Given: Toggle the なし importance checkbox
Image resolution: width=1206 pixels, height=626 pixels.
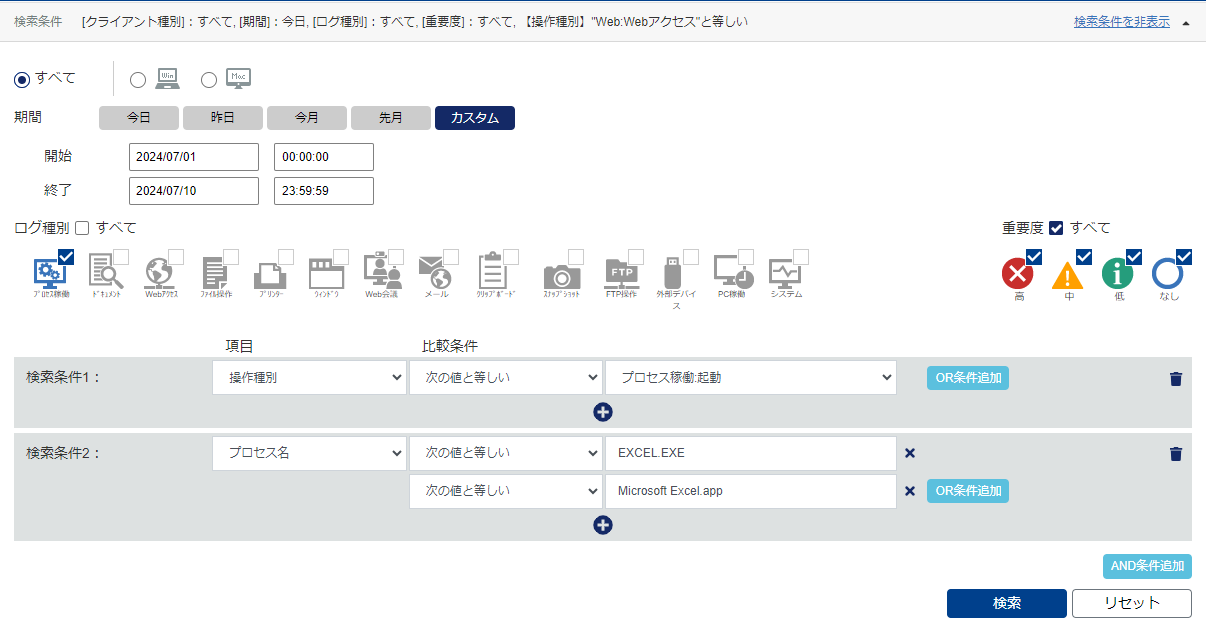Looking at the screenshot, I should tap(1184, 257).
